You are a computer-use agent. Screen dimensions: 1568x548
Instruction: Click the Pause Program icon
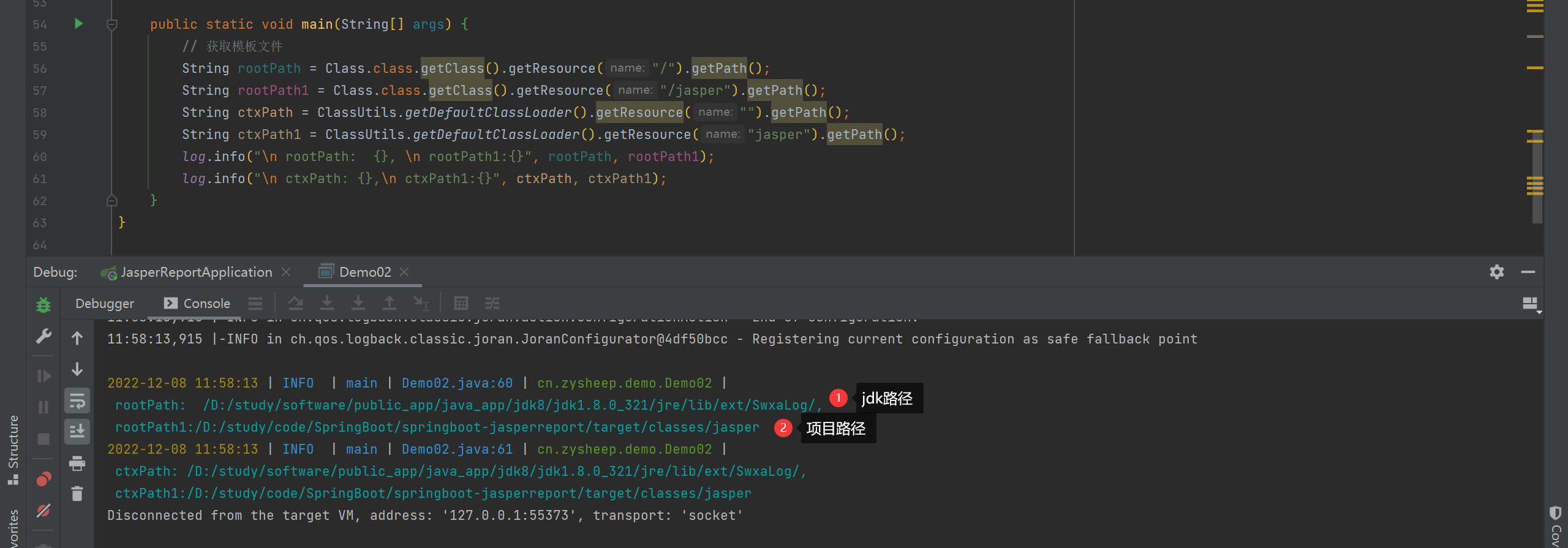click(x=43, y=408)
